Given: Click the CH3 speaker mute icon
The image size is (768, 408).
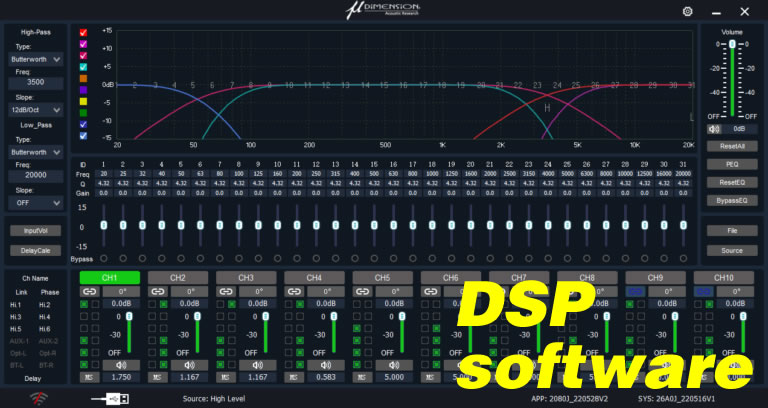Looking at the screenshot, I should [x=256, y=365].
